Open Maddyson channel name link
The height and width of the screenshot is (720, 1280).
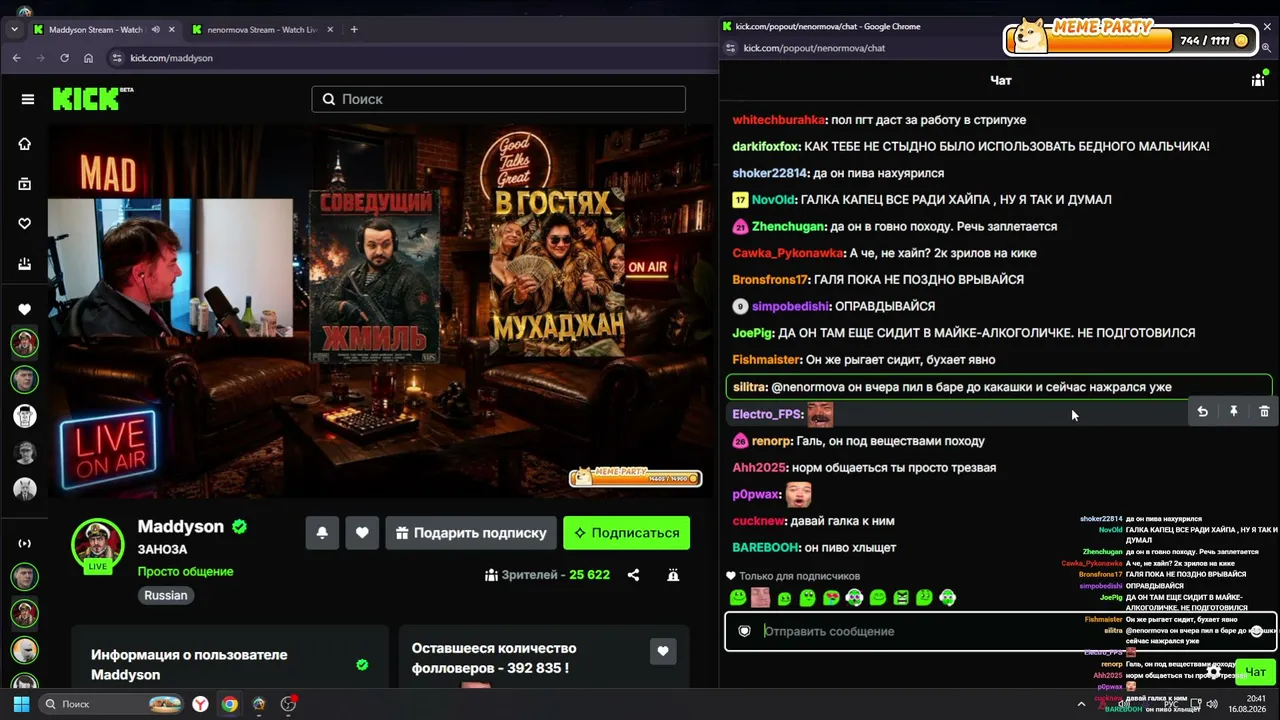coord(180,527)
